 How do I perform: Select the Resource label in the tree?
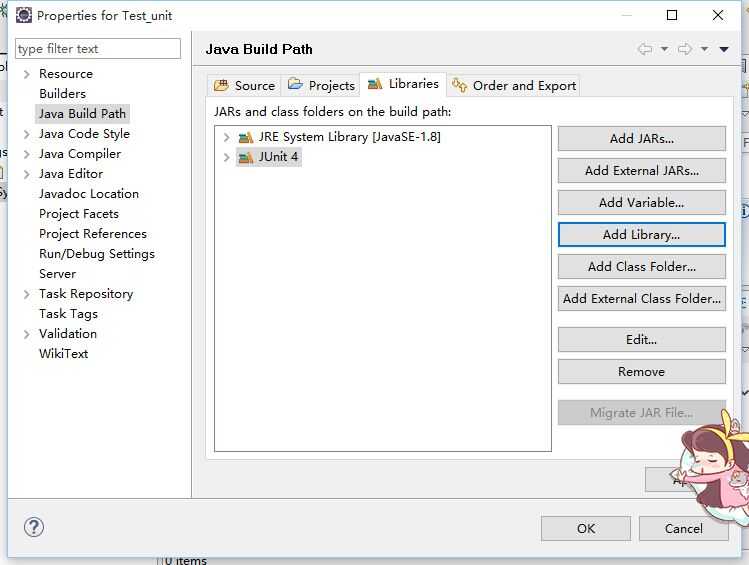(x=66, y=74)
